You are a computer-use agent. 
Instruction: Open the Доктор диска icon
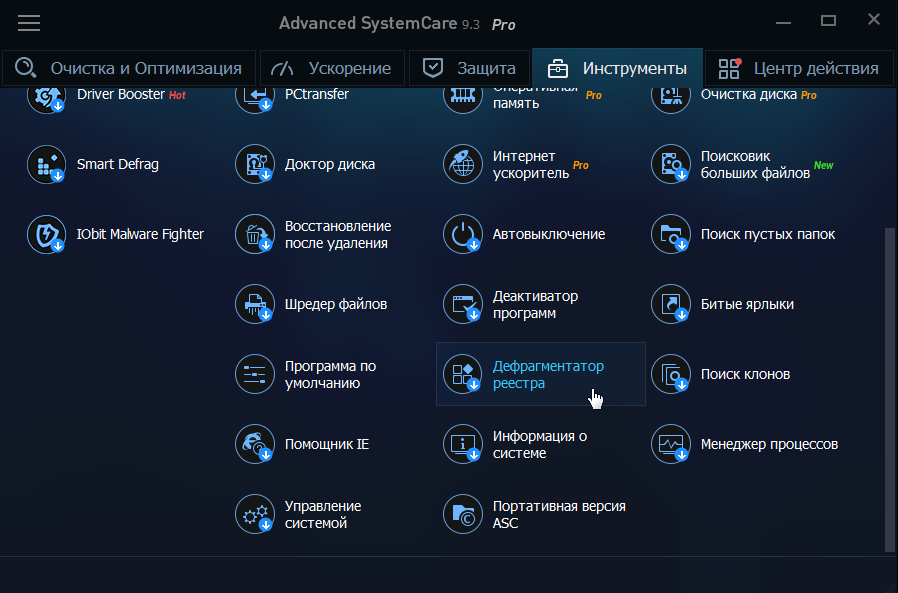(254, 164)
